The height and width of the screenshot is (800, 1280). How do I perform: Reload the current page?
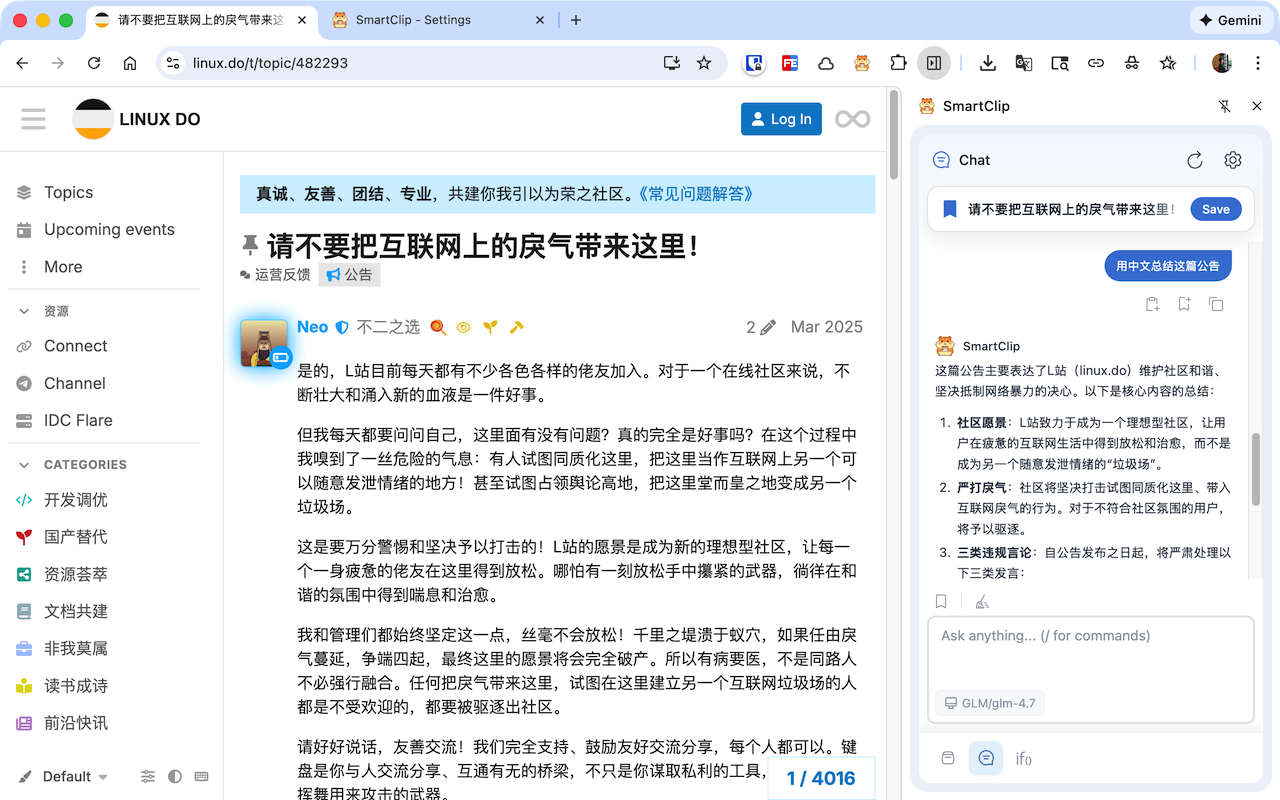pos(94,63)
